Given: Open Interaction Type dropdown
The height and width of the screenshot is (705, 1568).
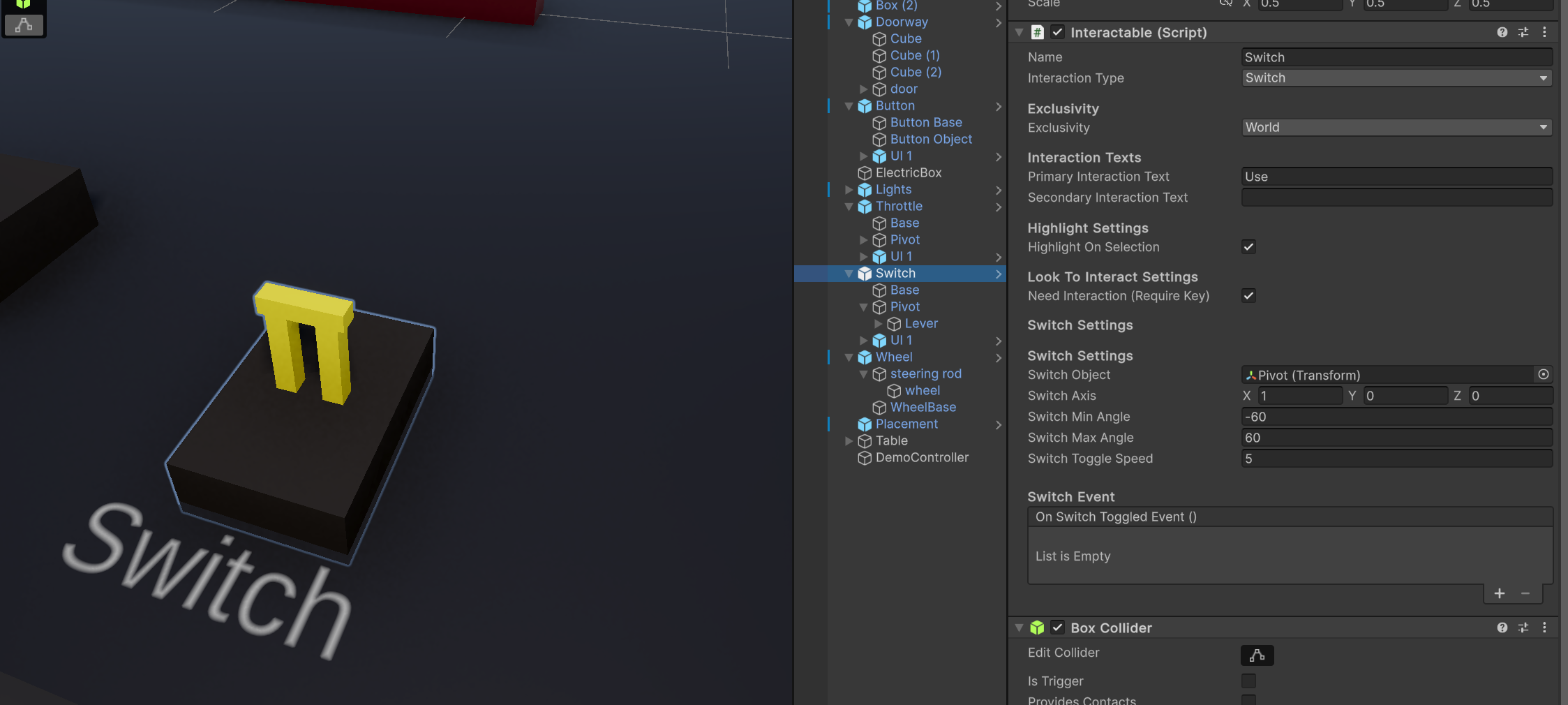Looking at the screenshot, I should coord(1397,78).
